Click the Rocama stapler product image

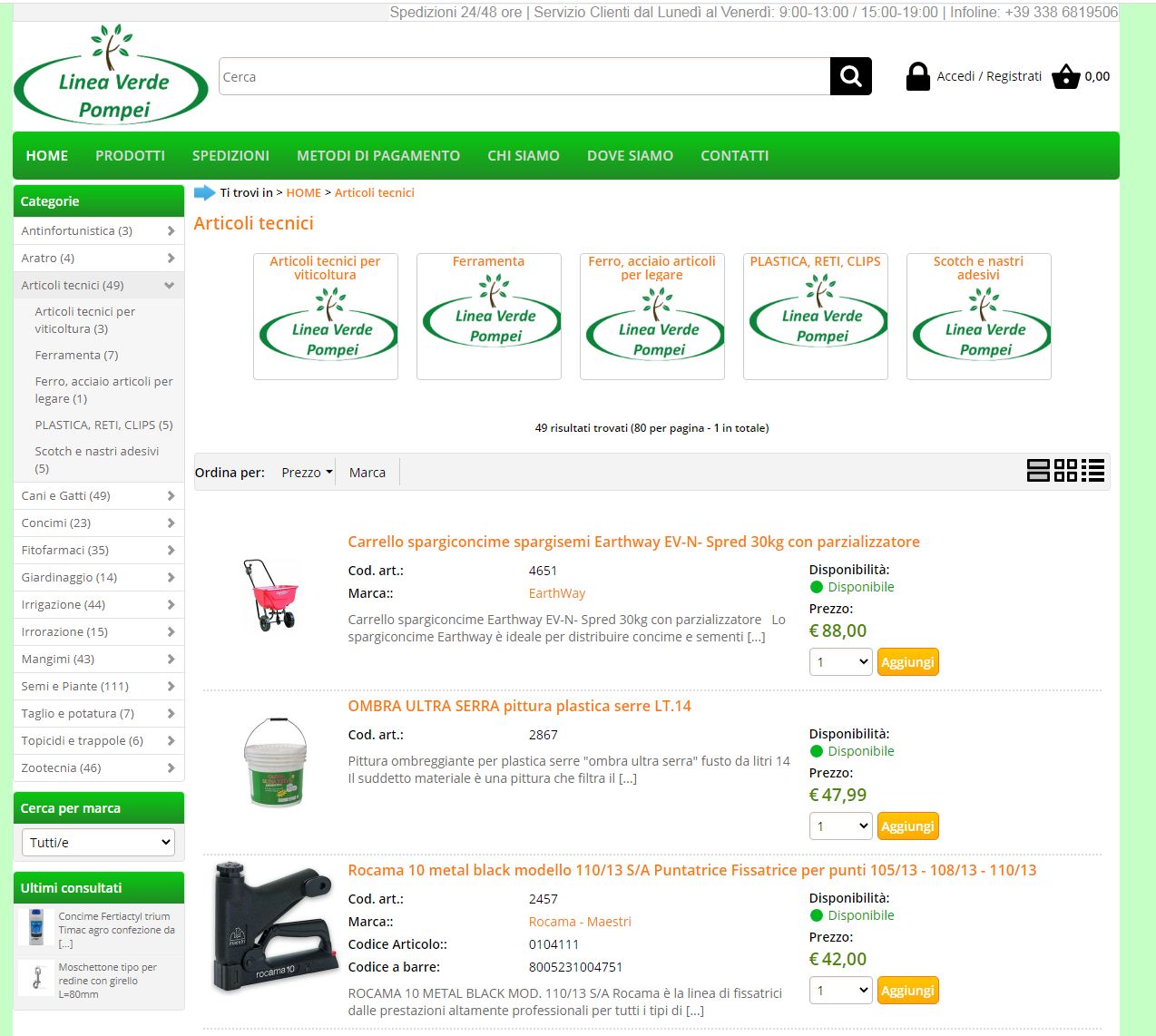[275, 927]
